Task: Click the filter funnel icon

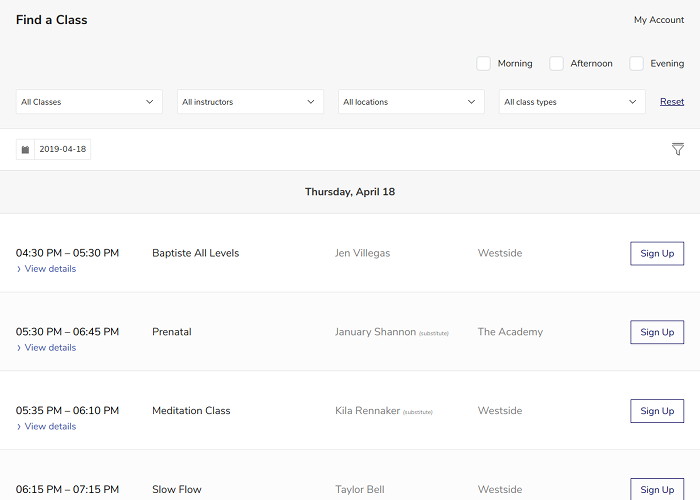Action: pos(678,149)
